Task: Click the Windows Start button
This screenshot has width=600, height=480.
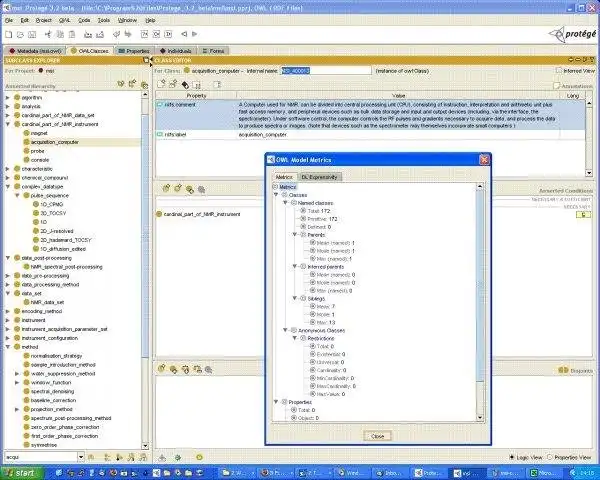Action: pyautogui.click(x=21, y=473)
